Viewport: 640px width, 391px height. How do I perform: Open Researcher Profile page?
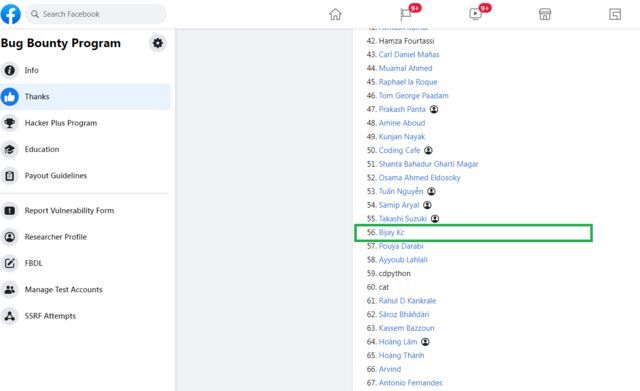(x=85, y=237)
